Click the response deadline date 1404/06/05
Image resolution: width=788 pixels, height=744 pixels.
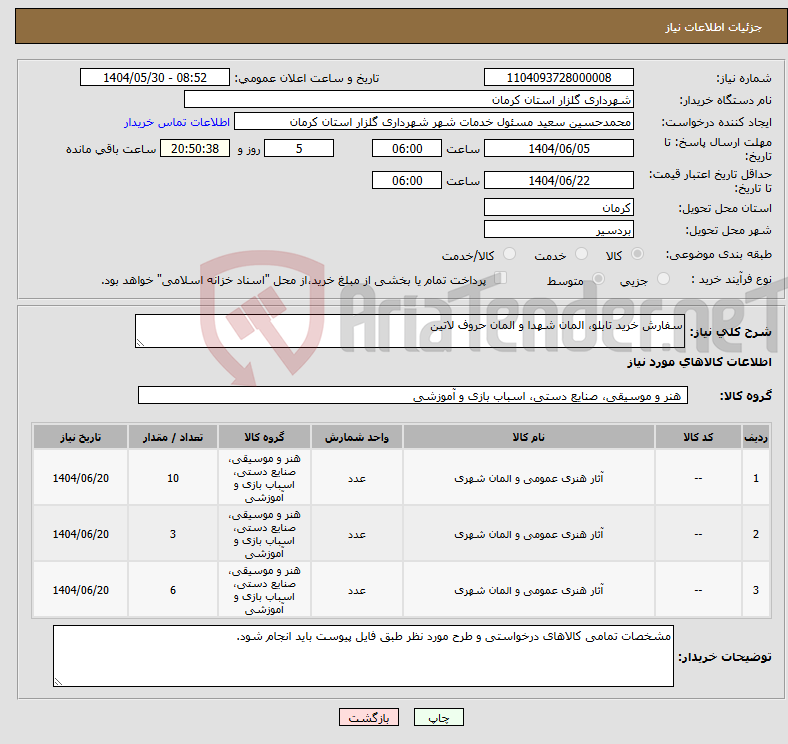[559, 148]
